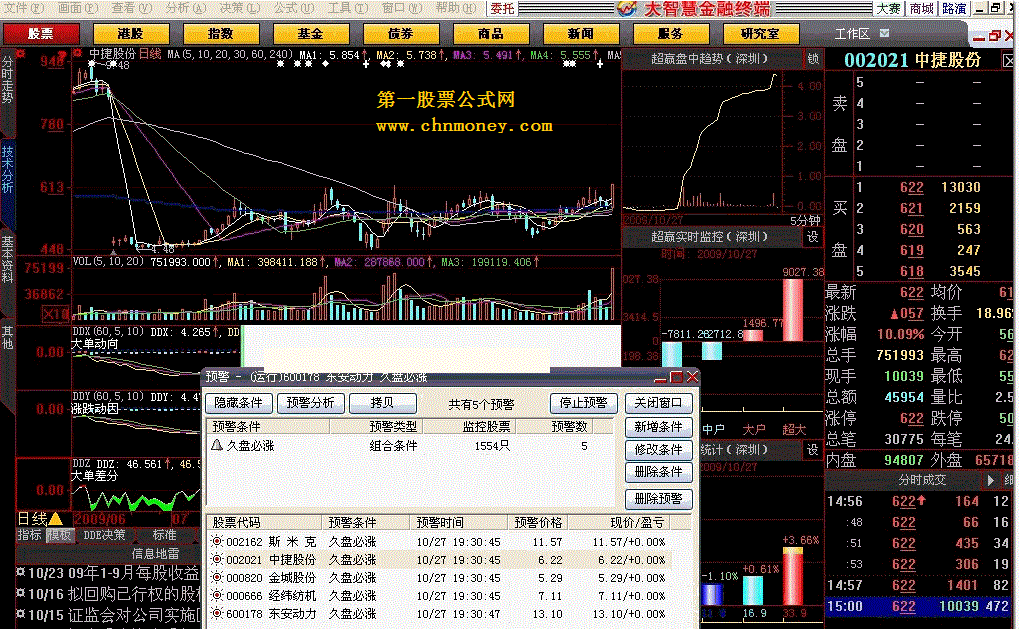
Task: Open the 窗口 menu
Action: tap(401, 8)
